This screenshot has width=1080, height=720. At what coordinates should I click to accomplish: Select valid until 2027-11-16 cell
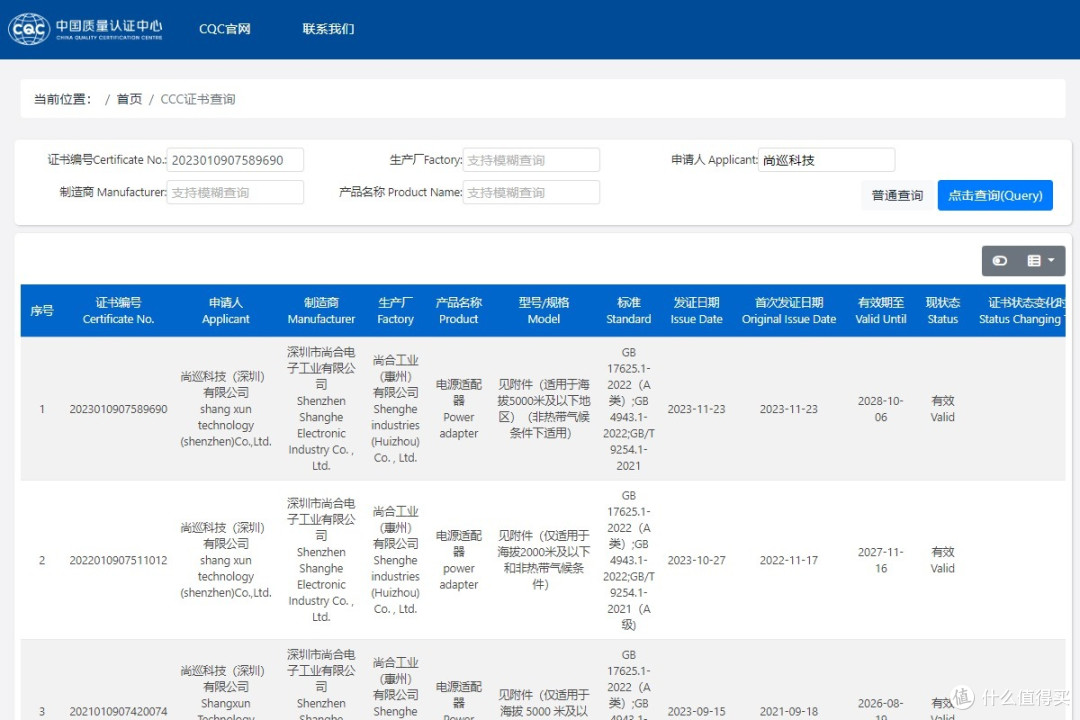(x=881, y=560)
